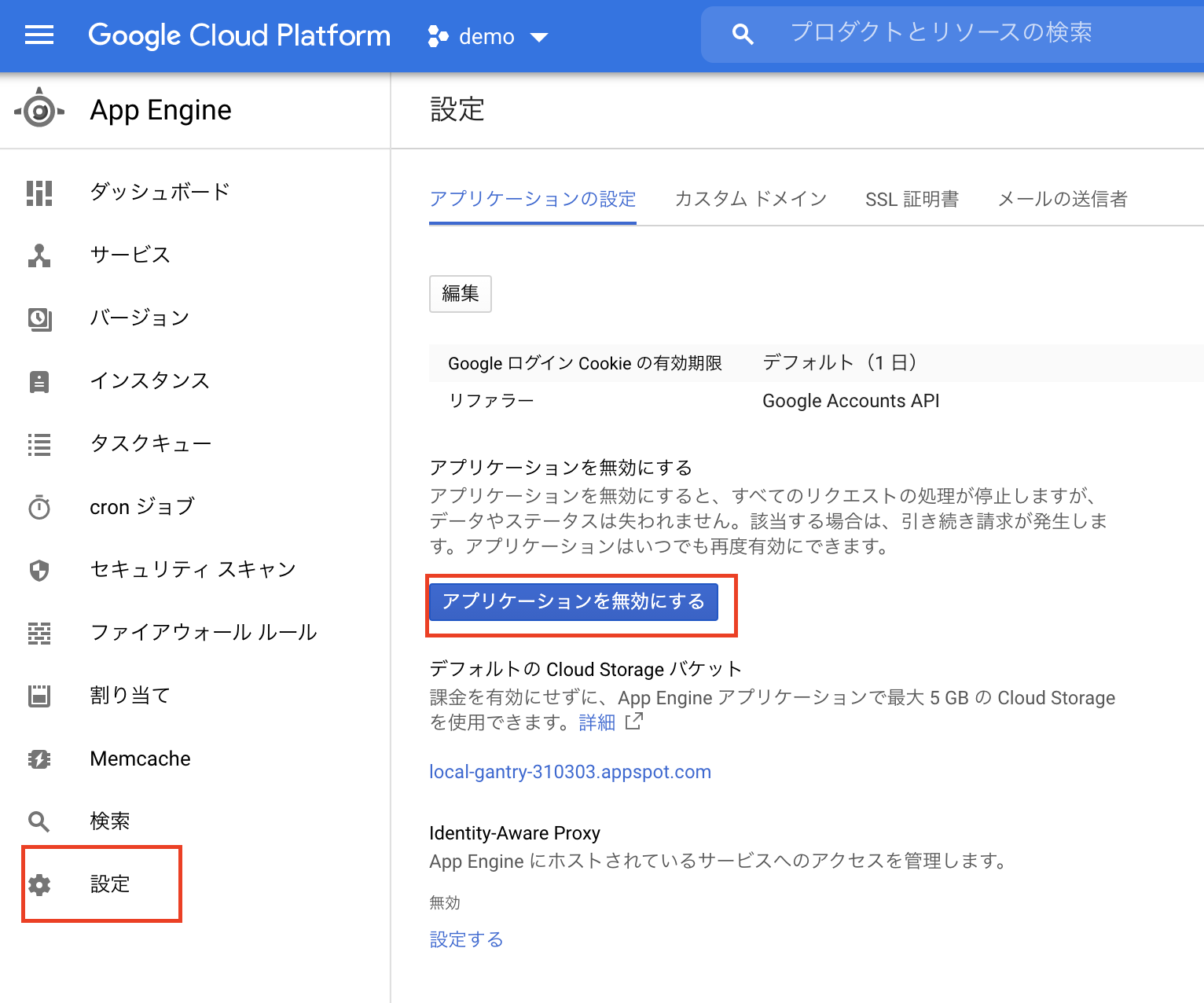This screenshot has width=1204, height=1003.
Task: Select the リファラー label
Action: coord(491,401)
